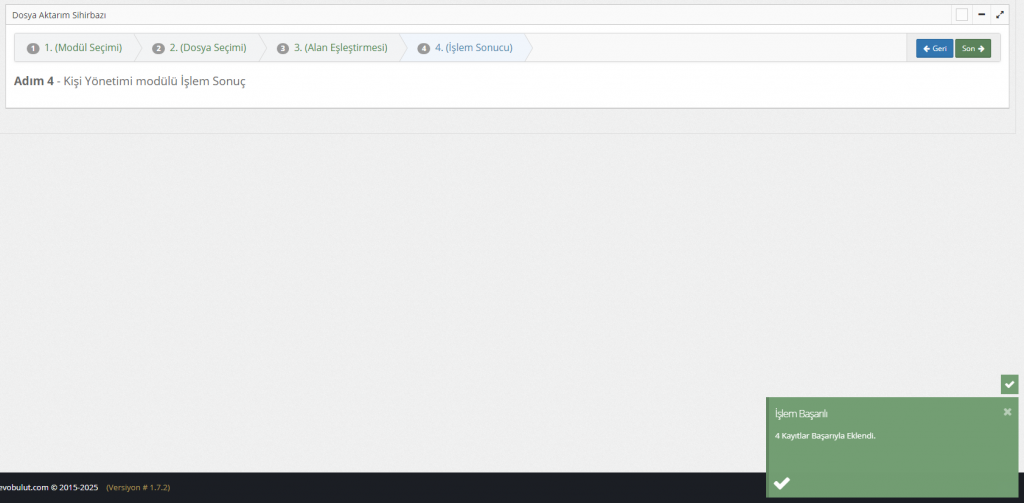Dismiss the İşlem Başarılı notification

[x=1007, y=411]
